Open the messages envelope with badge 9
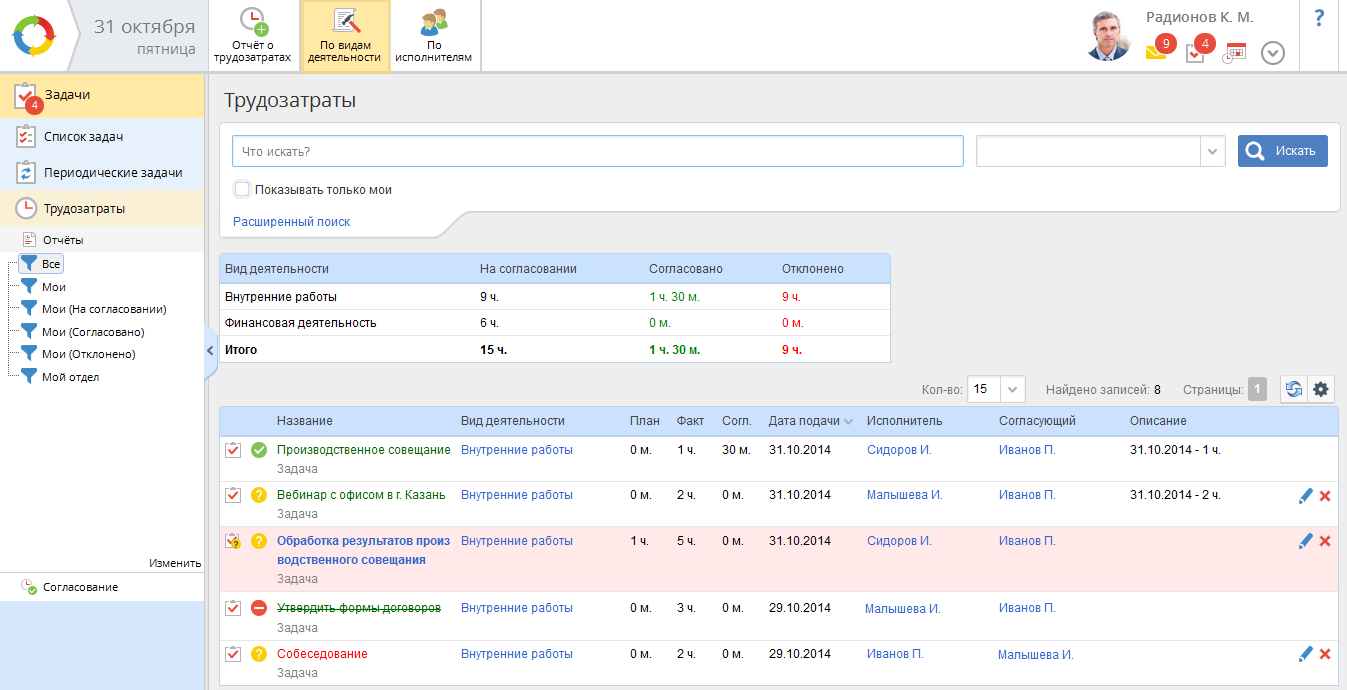This screenshot has width=1347, height=690. [1156, 52]
